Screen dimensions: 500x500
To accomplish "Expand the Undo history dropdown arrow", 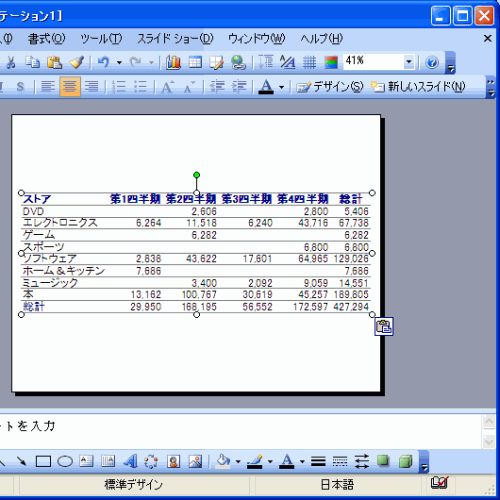I will pos(119,62).
